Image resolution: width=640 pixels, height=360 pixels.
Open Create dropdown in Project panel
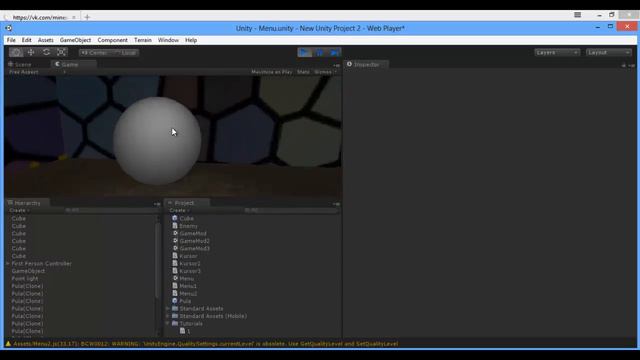coord(179,210)
